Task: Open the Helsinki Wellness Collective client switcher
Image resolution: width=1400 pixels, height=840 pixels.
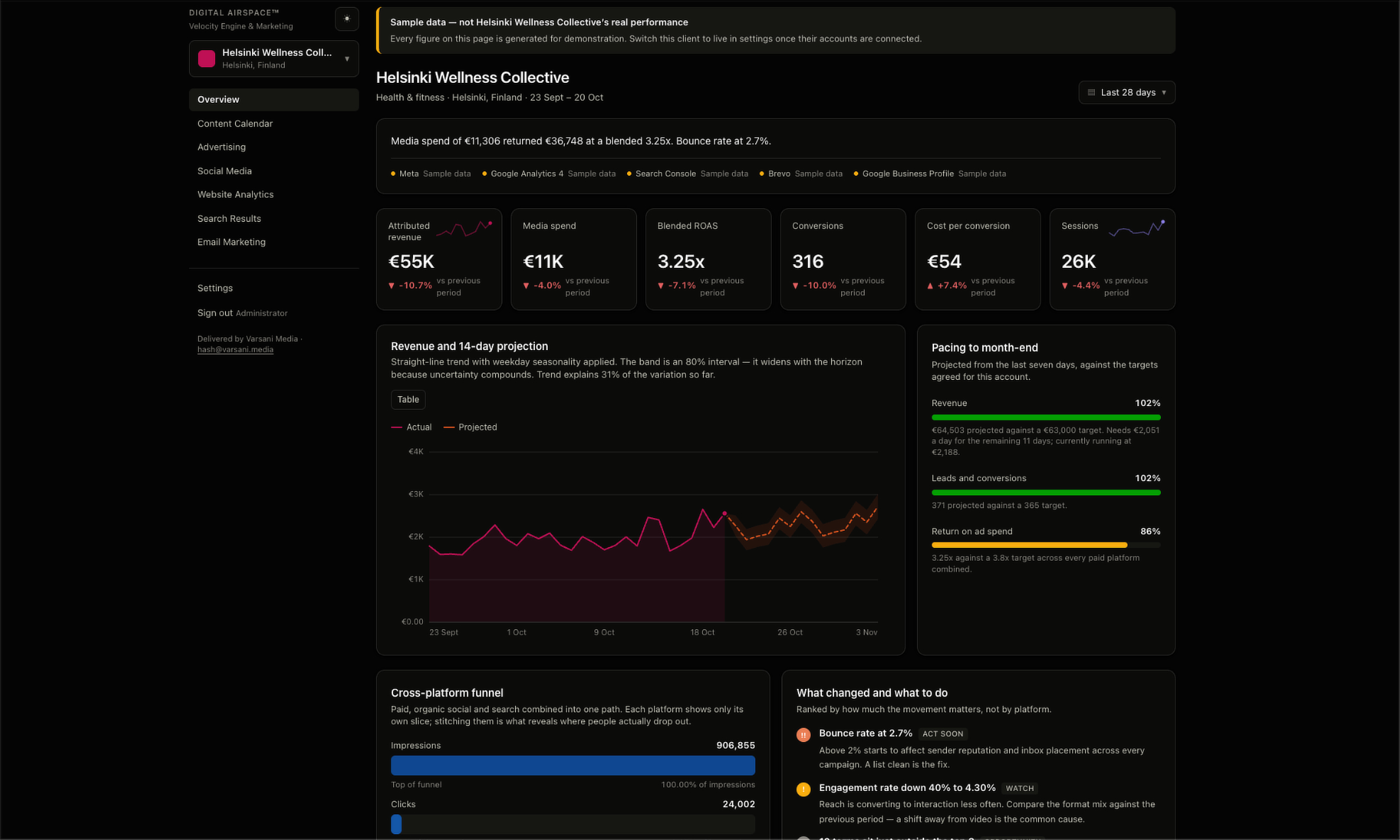Action: pyautogui.click(x=274, y=58)
